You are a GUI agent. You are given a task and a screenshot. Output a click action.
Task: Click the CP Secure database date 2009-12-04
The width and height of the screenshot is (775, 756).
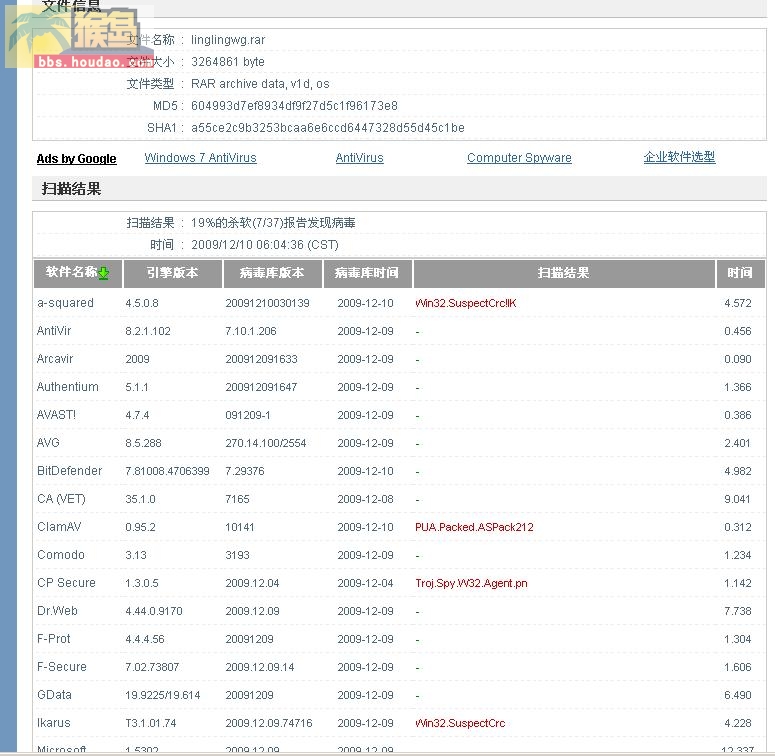(x=365, y=583)
